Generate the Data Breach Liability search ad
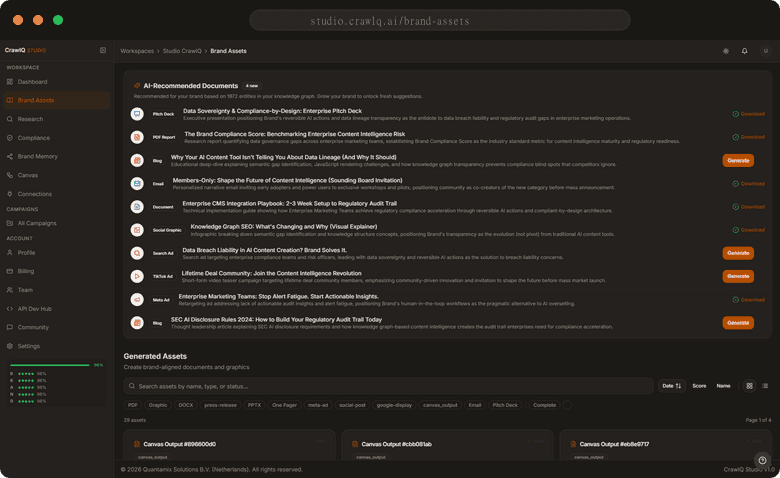Screen dimensions: 780x478 (x=738, y=253)
